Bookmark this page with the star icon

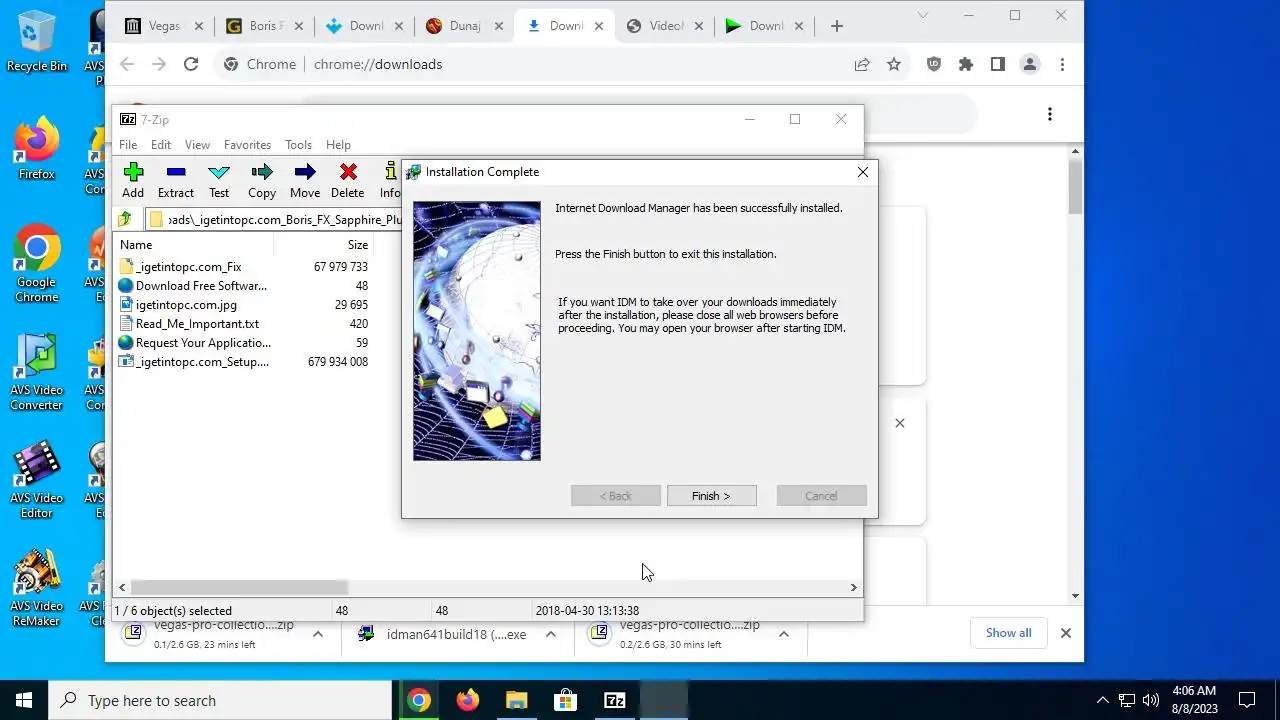pos(894,64)
